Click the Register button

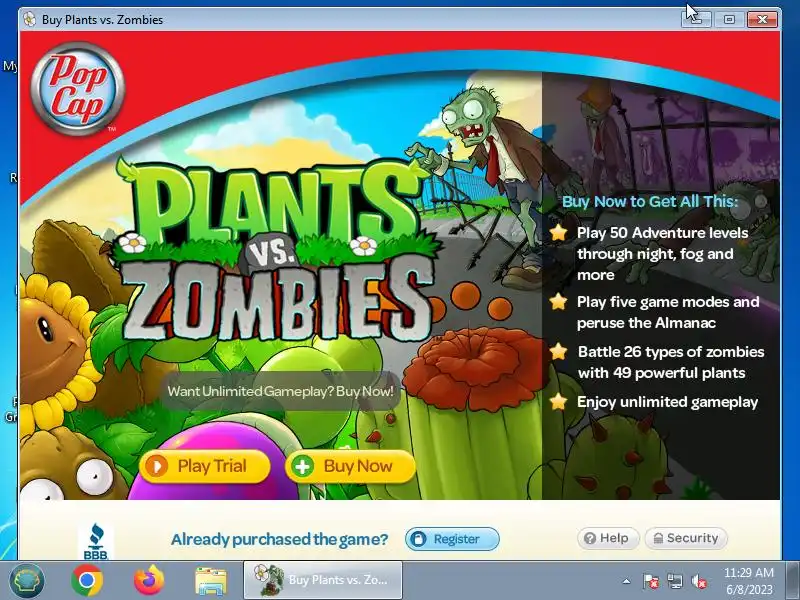pyautogui.click(x=452, y=539)
